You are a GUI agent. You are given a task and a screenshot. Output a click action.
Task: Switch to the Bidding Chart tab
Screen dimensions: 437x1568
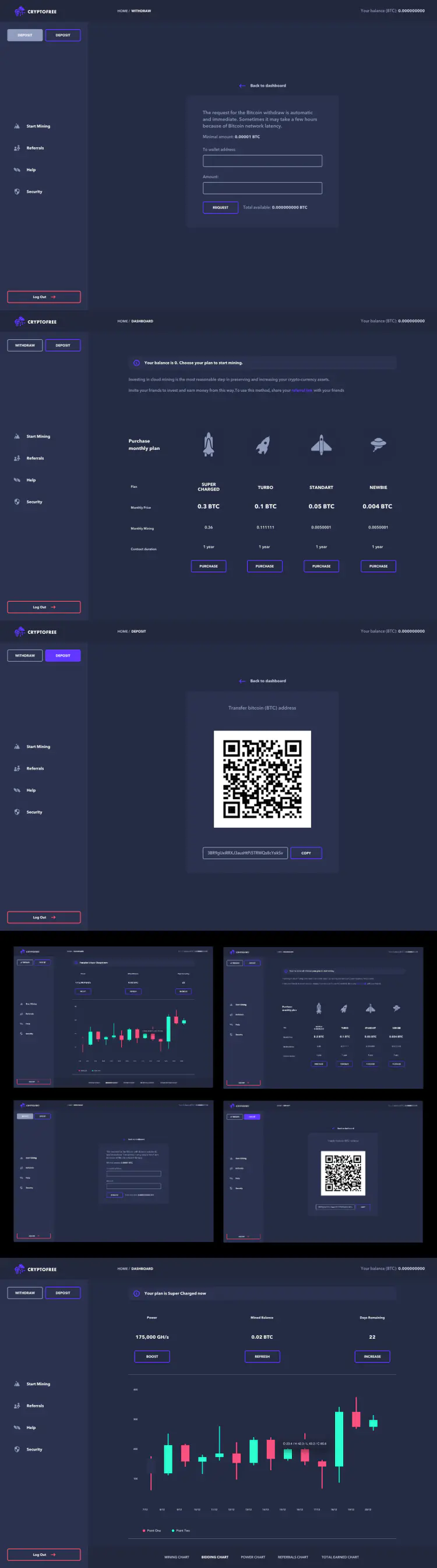click(x=215, y=1557)
